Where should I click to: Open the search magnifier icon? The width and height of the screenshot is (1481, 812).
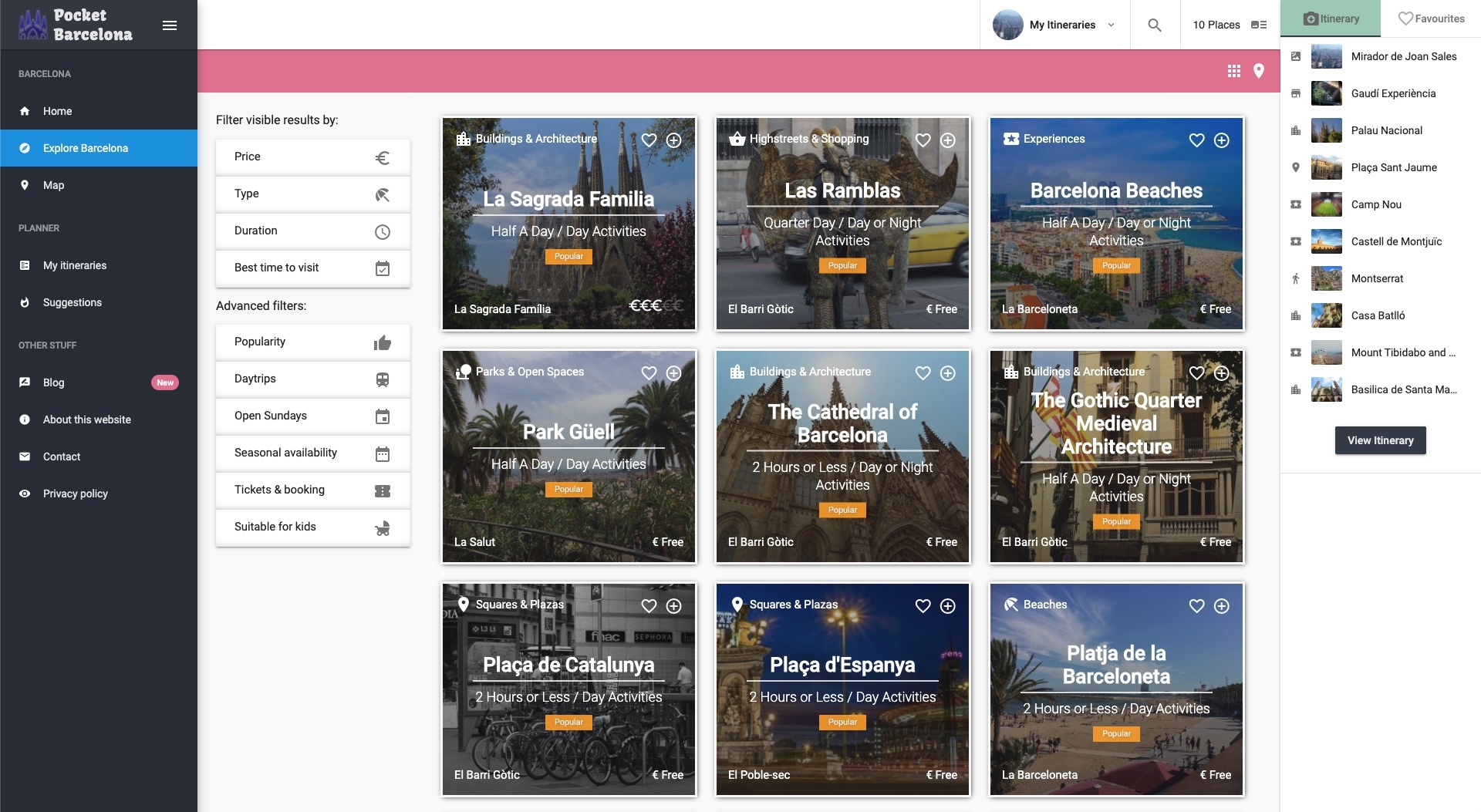1154,25
